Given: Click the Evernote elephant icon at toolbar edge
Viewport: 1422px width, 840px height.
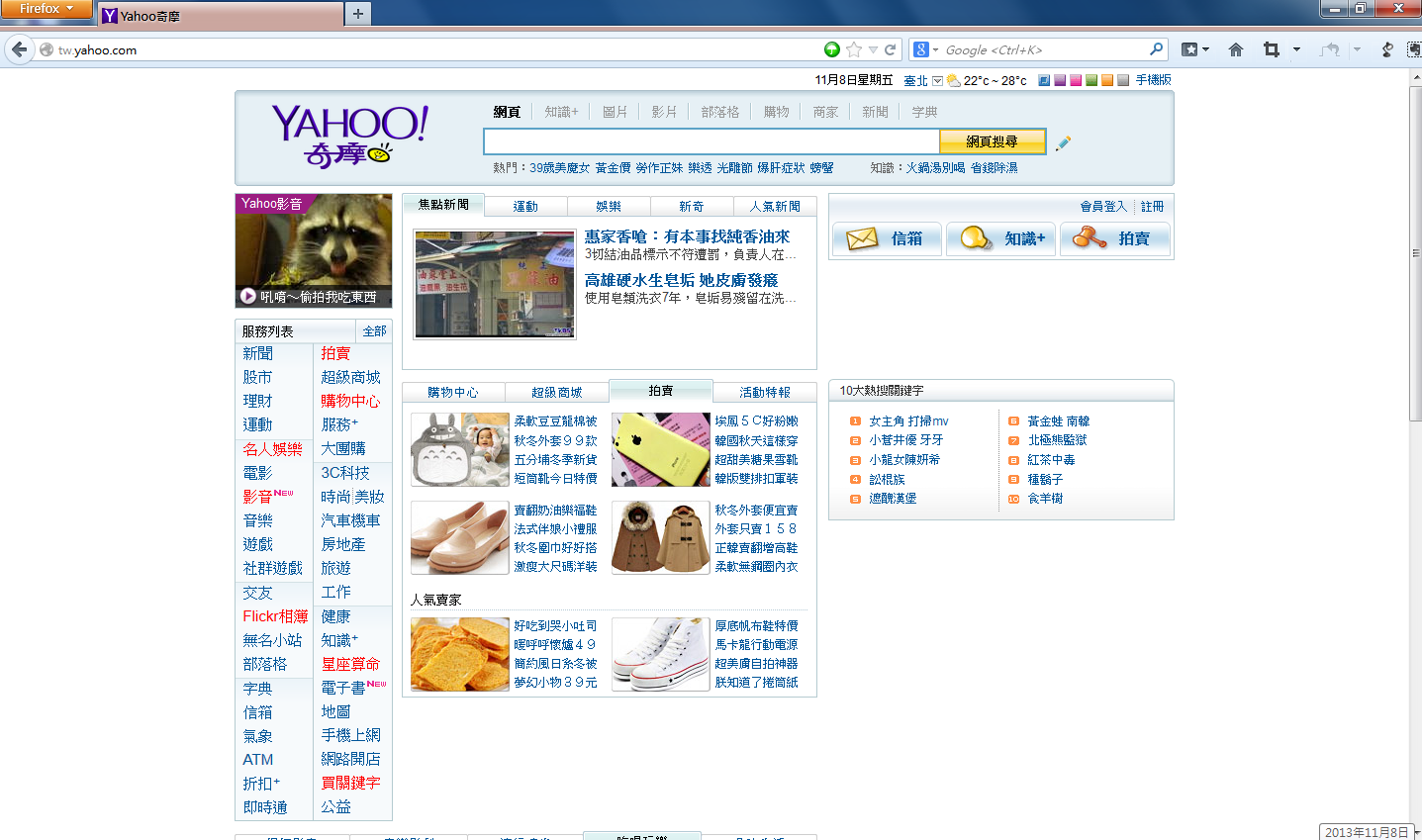Looking at the screenshot, I should pos(1414,49).
